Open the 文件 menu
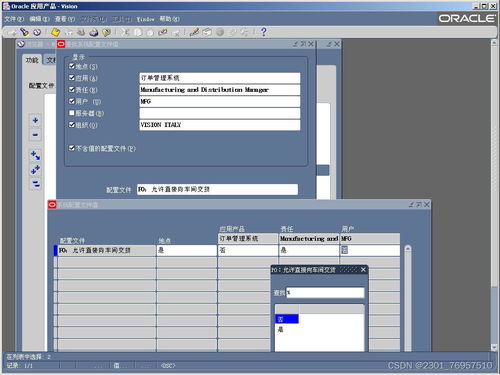 (x=14, y=19)
